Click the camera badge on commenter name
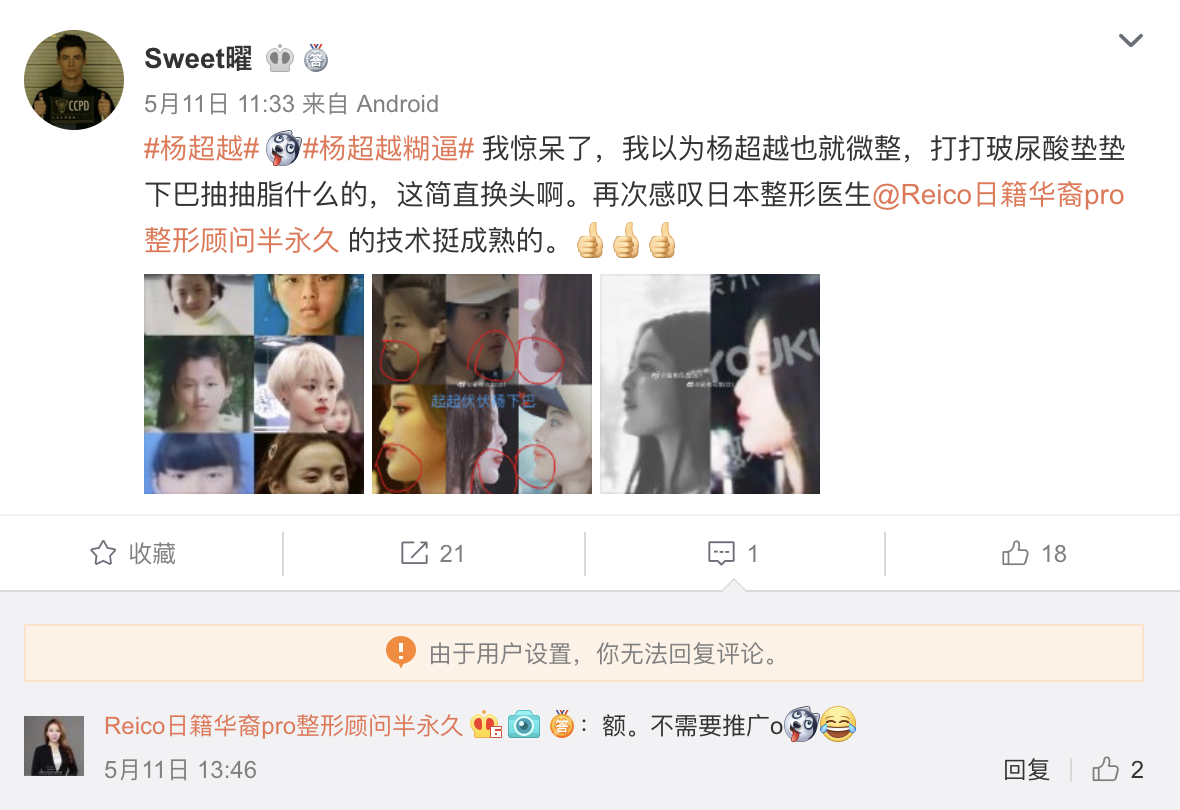The image size is (1180, 810). (524, 725)
